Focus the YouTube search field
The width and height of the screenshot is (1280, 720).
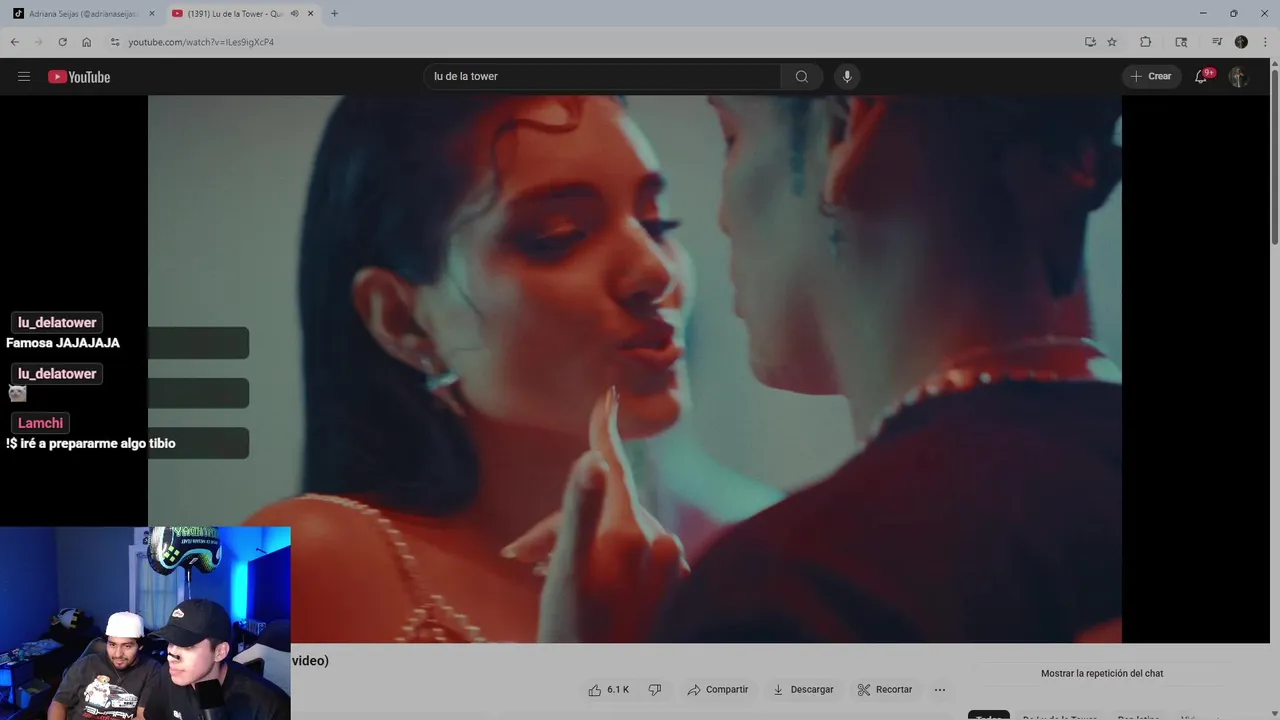pyautogui.click(x=603, y=77)
